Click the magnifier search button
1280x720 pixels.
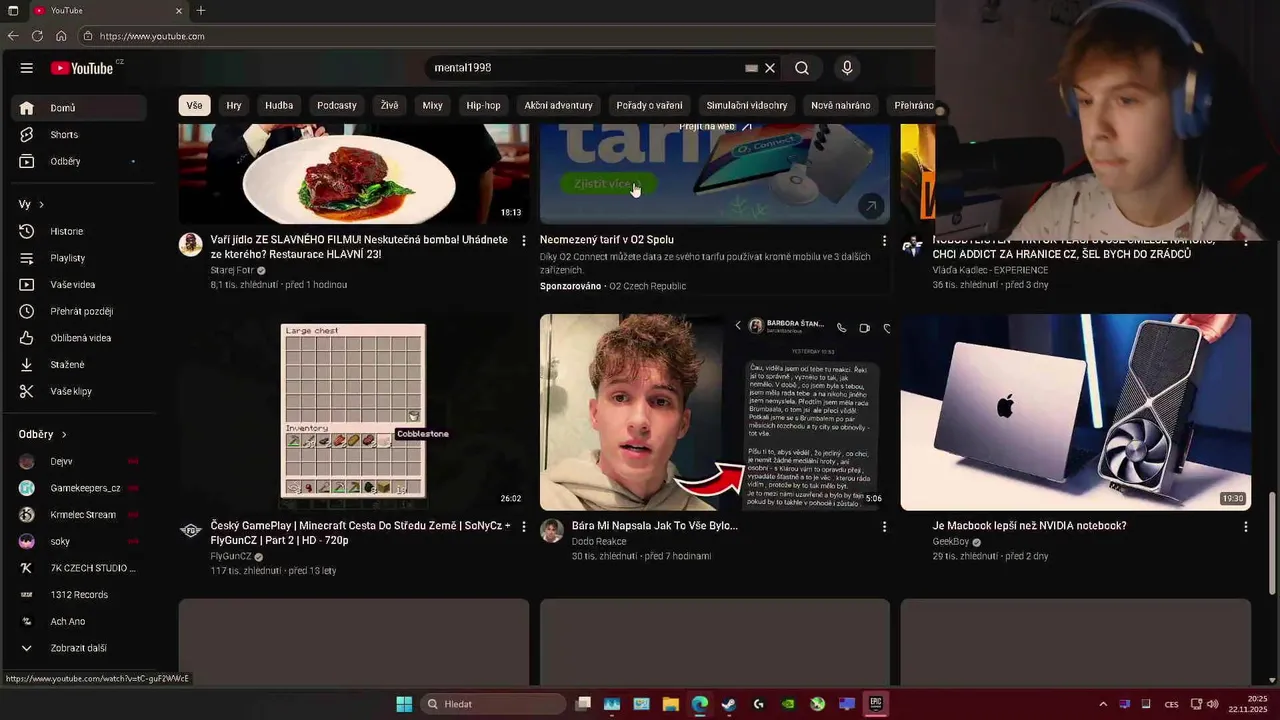[802, 68]
